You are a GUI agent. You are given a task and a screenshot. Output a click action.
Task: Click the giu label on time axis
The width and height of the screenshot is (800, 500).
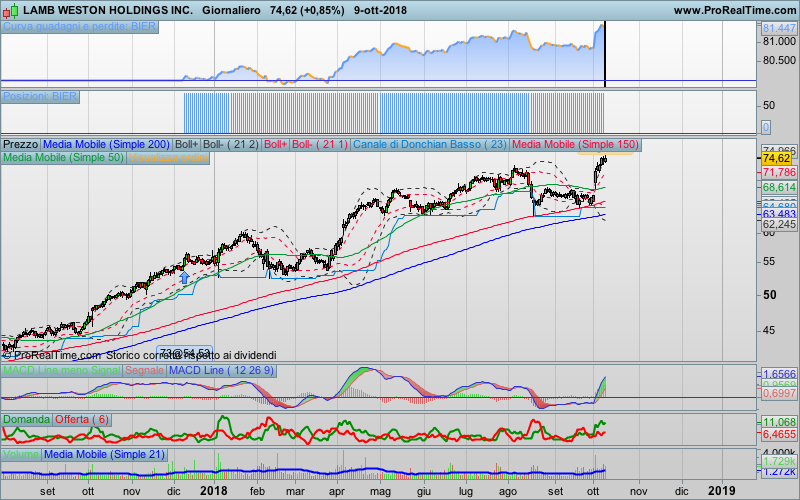pyautogui.click(x=423, y=492)
